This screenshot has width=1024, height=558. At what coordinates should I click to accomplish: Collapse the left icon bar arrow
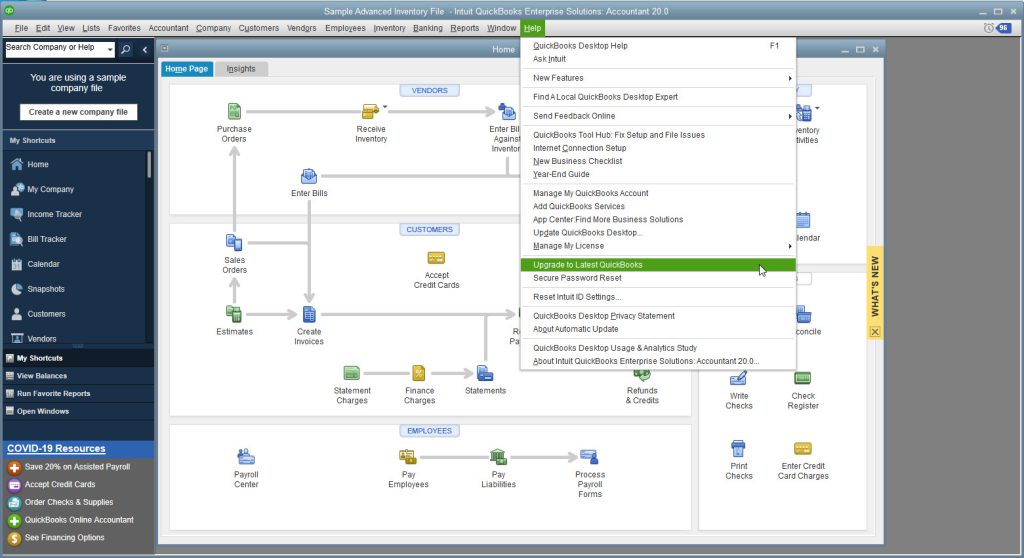[x=145, y=49]
